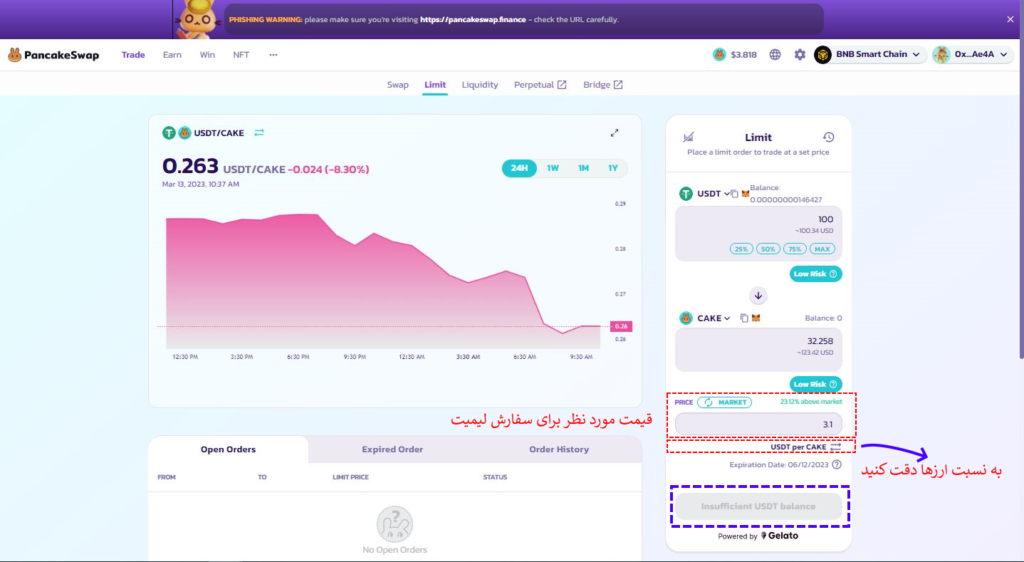Switch to the Open Orders tab
1024x562 pixels.
point(228,450)
